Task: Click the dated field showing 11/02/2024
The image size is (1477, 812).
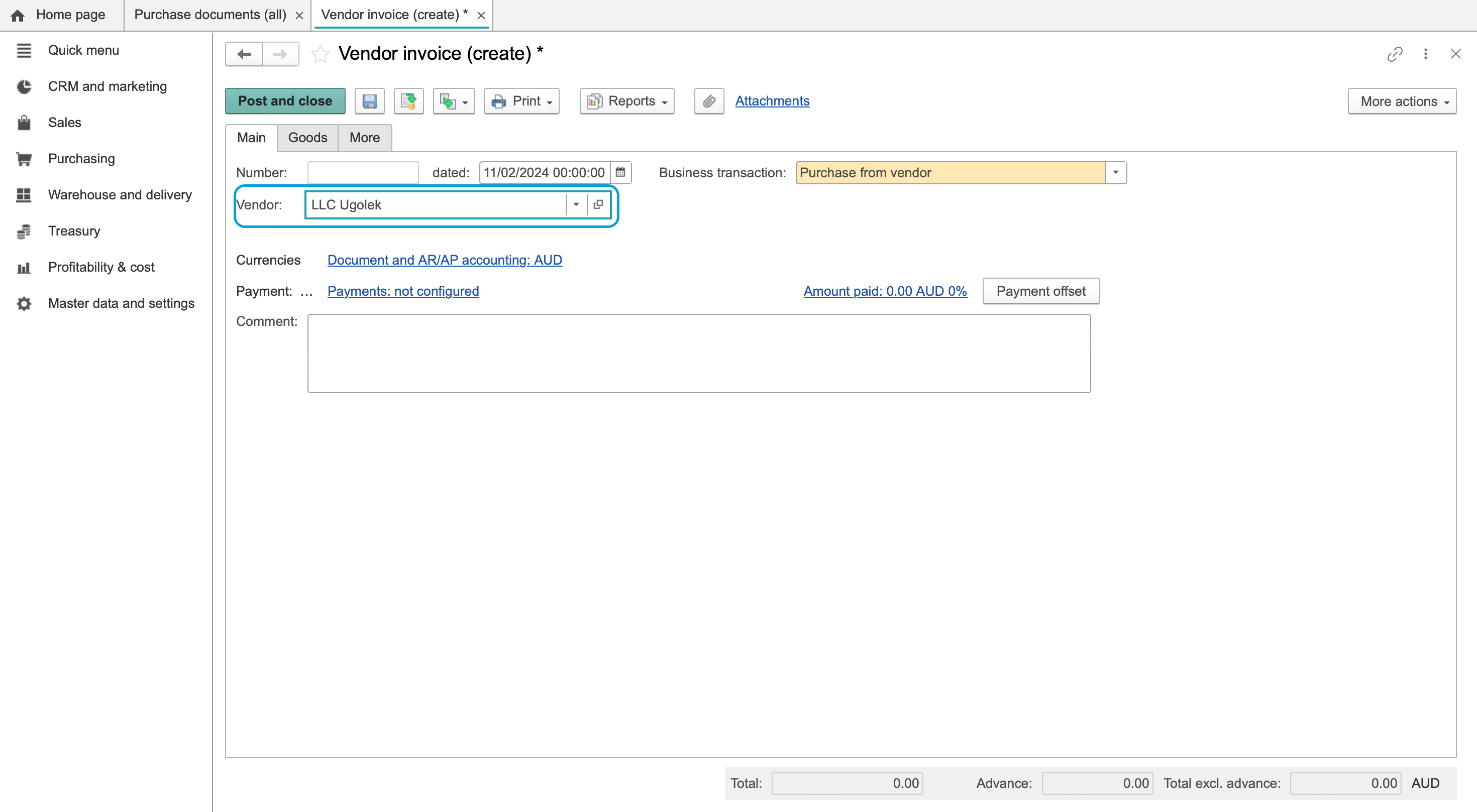Action: [544, 172]
